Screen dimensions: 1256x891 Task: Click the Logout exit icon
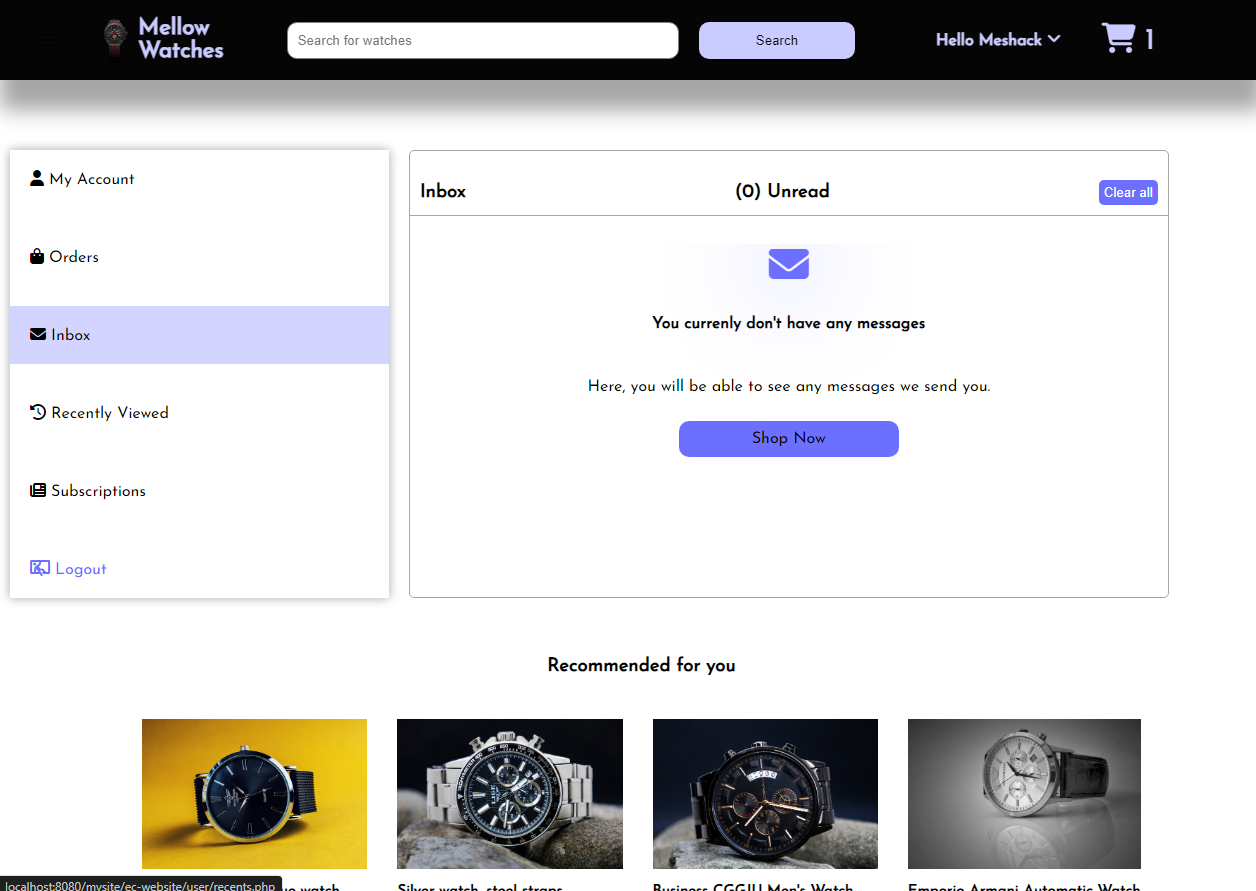pos(39,567)
